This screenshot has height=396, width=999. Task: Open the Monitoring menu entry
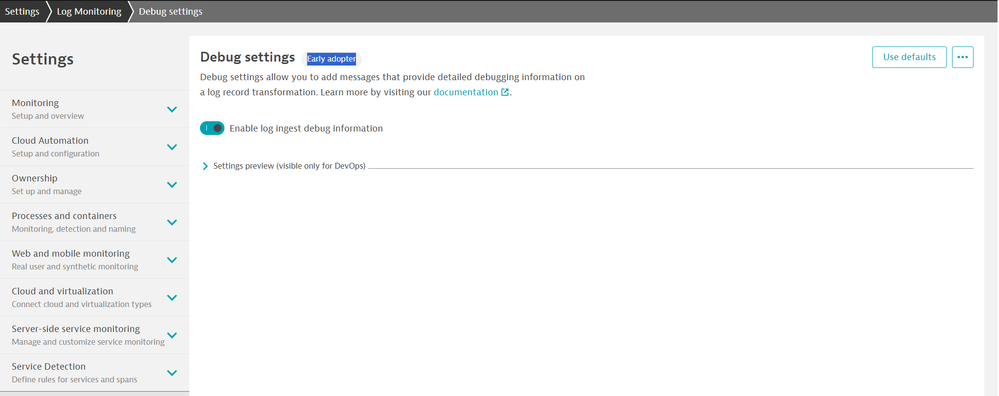coord(94,109)
